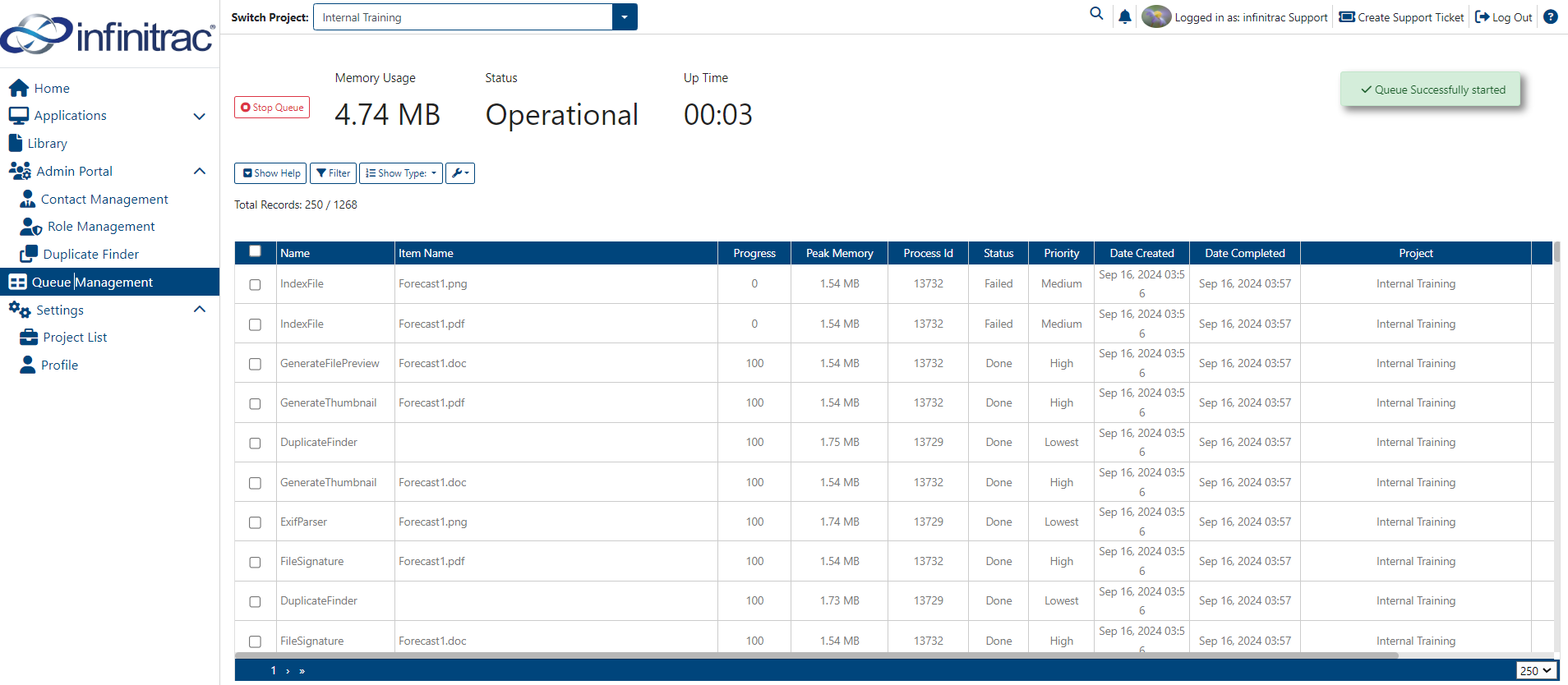Click the Home house icon
The height and width of the screenshot is (685, 1568).
pos(19,88)
